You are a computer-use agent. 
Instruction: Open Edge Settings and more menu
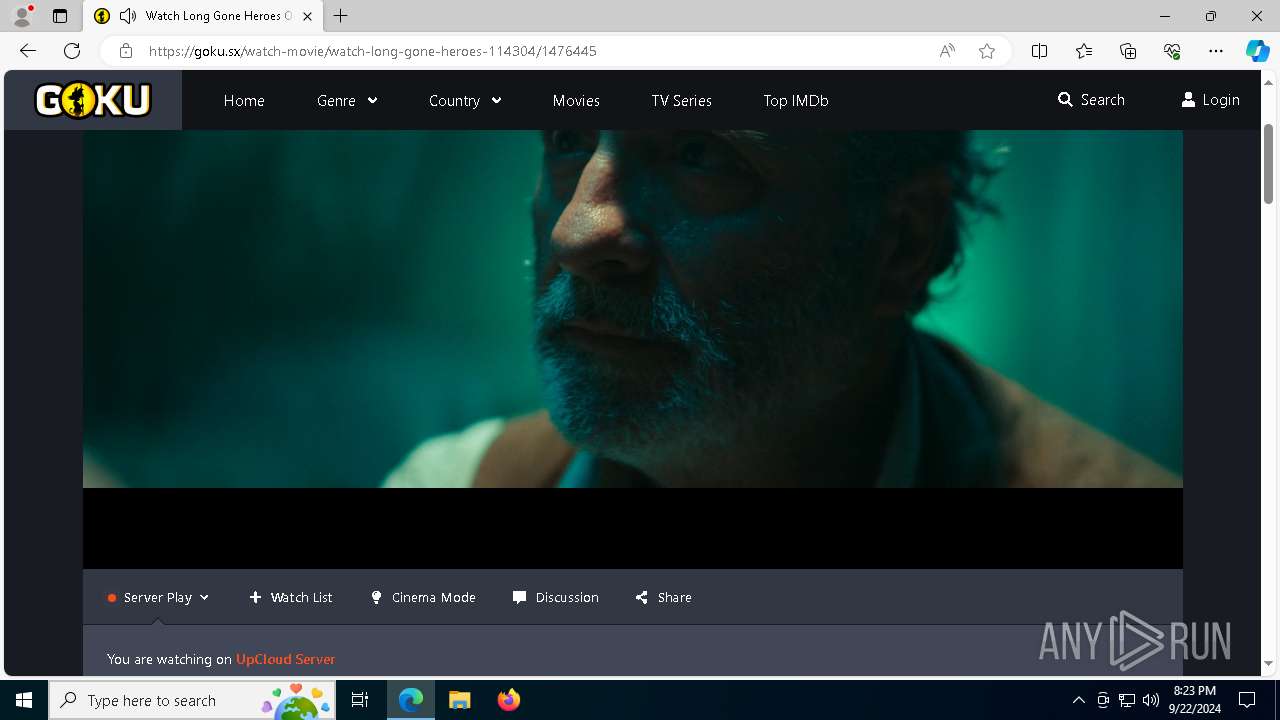[x=1216, y=51]
